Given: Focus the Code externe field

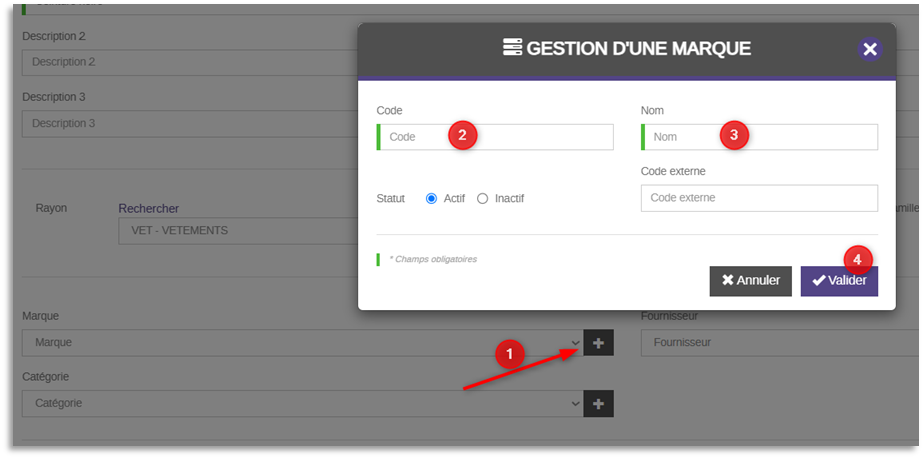Looking at the screenshot, I should click(759, 198).
